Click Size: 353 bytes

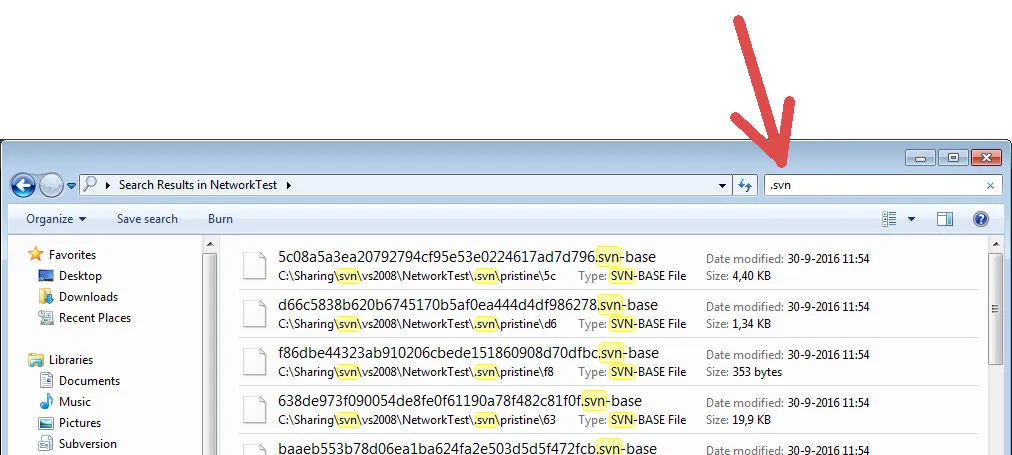click(744, 372)
